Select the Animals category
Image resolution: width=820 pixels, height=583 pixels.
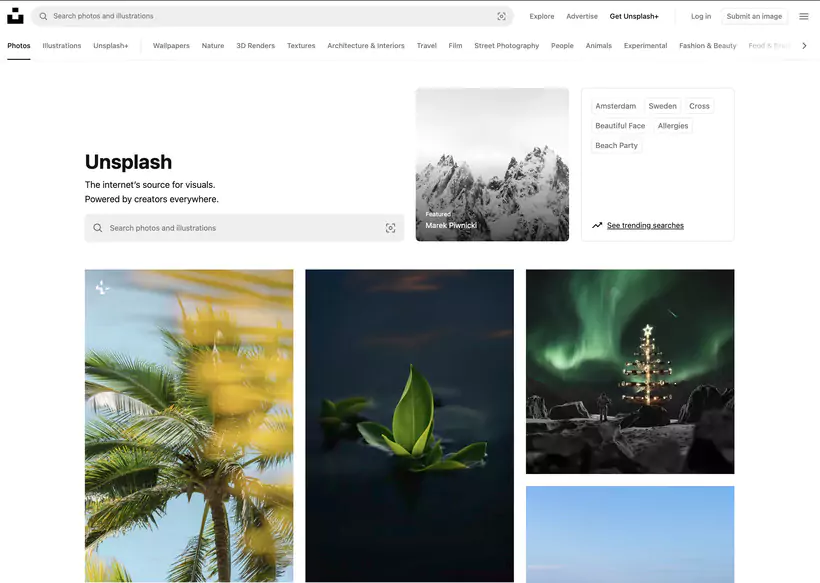click(599, 45)
